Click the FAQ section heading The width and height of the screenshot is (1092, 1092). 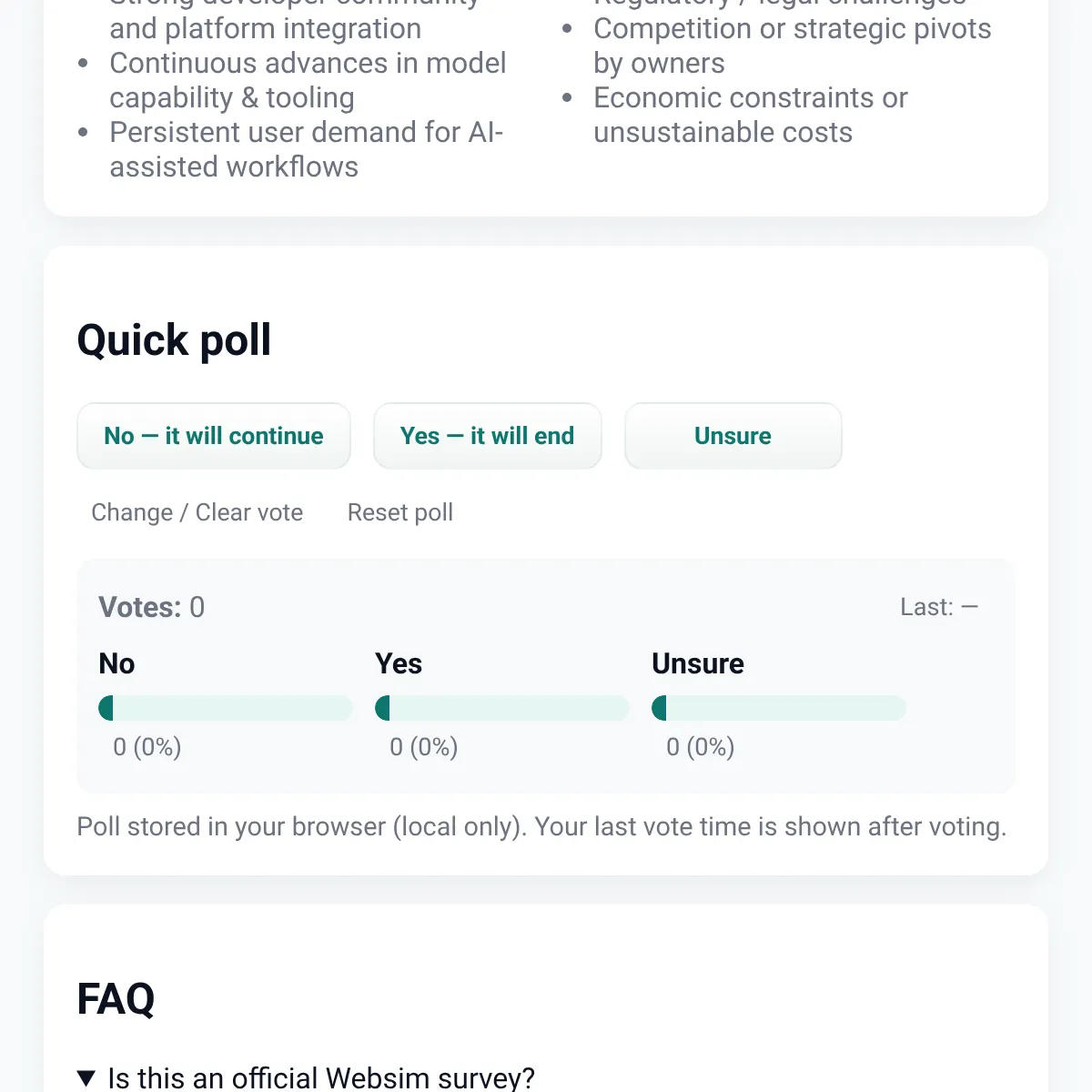pos(116,999)
